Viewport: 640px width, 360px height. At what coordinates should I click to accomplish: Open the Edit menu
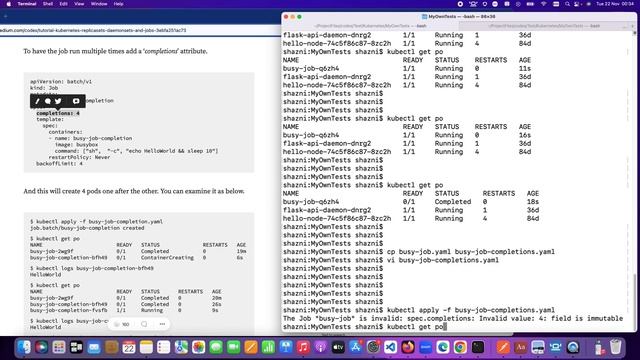tap(64, 4)
